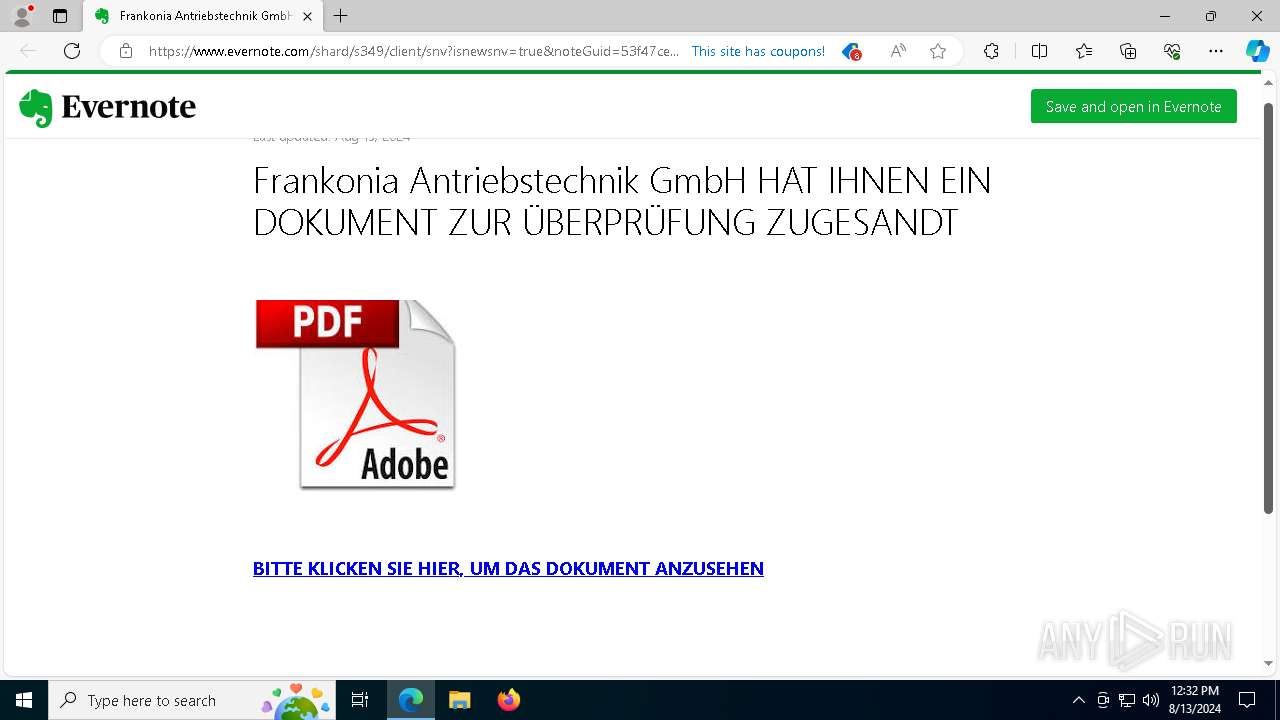Open Copilot sidebar icon
The height and width of the screenshot is (720, 1280).
coord(1257,51)
